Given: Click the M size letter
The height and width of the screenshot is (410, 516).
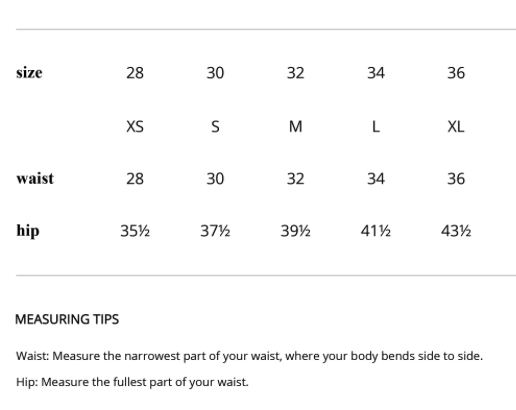Looking at the screenshot, I should (x=296, y=127).
